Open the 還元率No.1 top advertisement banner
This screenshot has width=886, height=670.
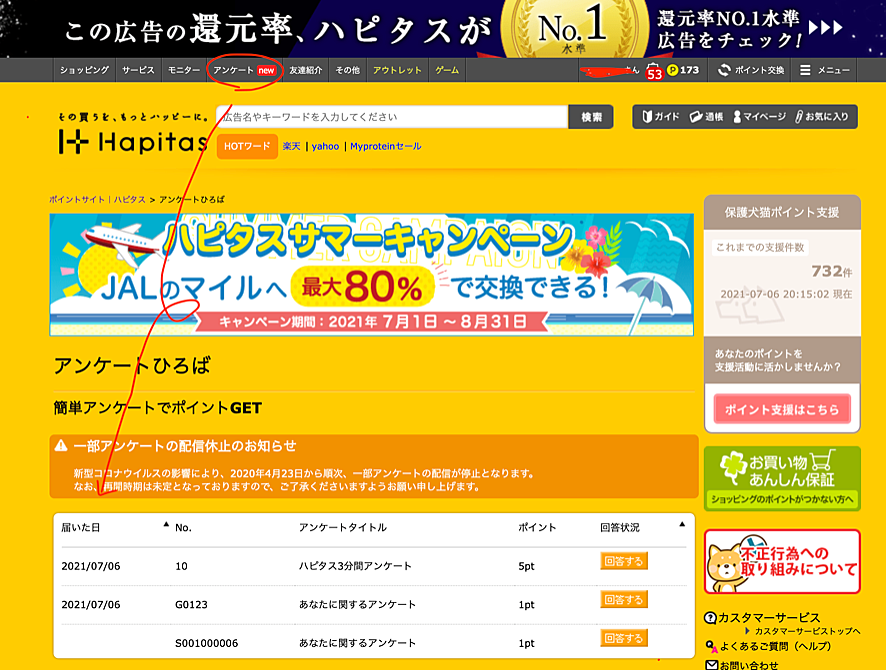(x=443, y=29)
